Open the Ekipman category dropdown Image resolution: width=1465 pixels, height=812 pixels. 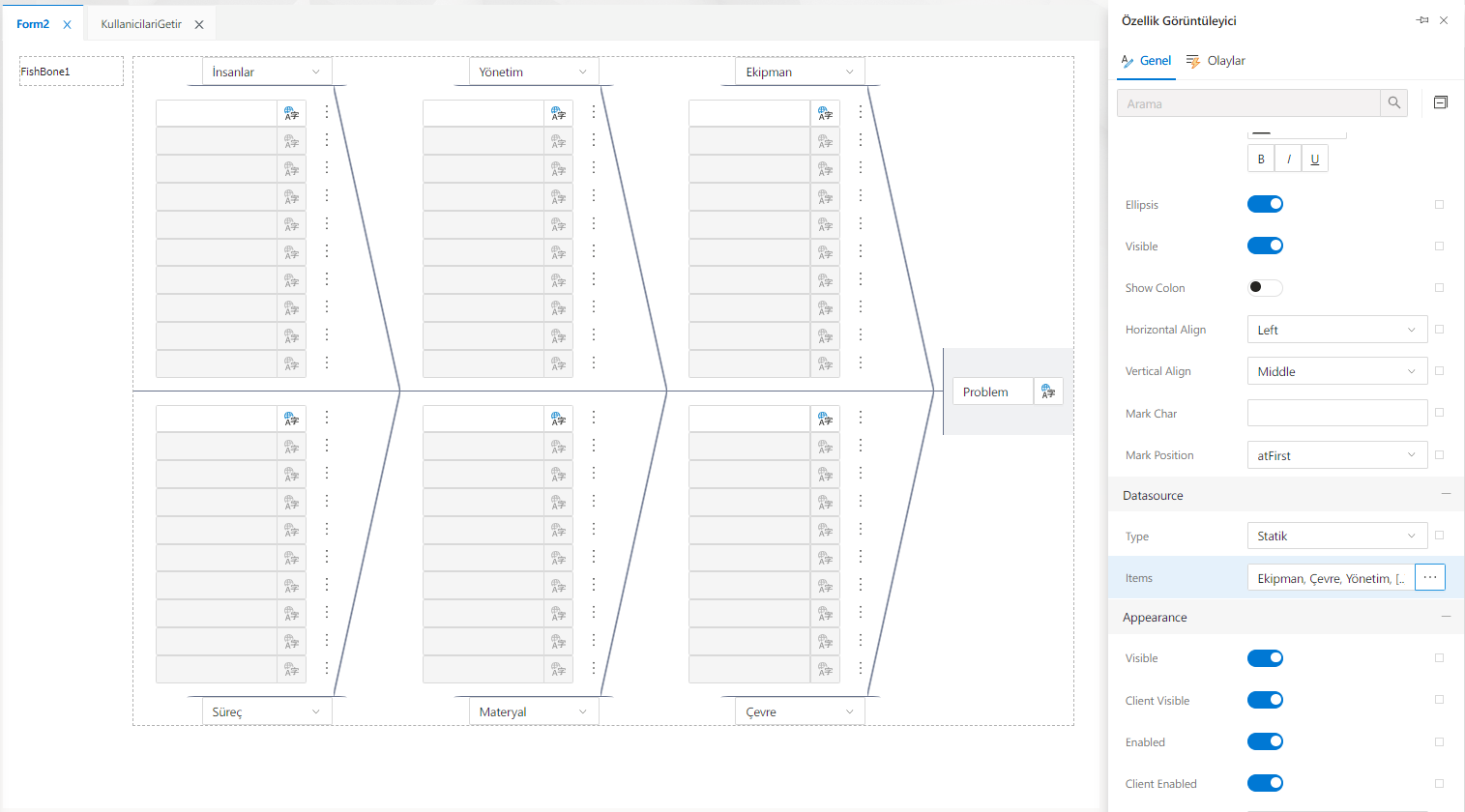pos(801,72)
